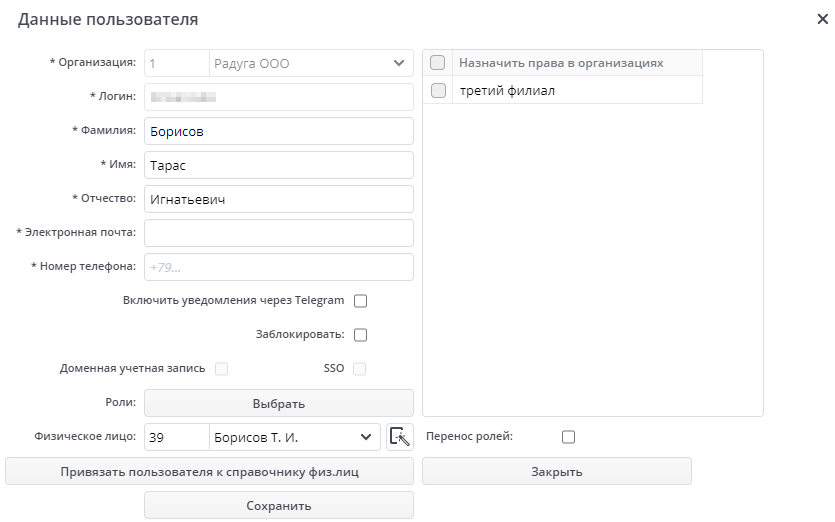Image resolution: width=835 pixels, height=522 pixels.
Task: Click the Электронная почта field
Action: click(279, 233)
